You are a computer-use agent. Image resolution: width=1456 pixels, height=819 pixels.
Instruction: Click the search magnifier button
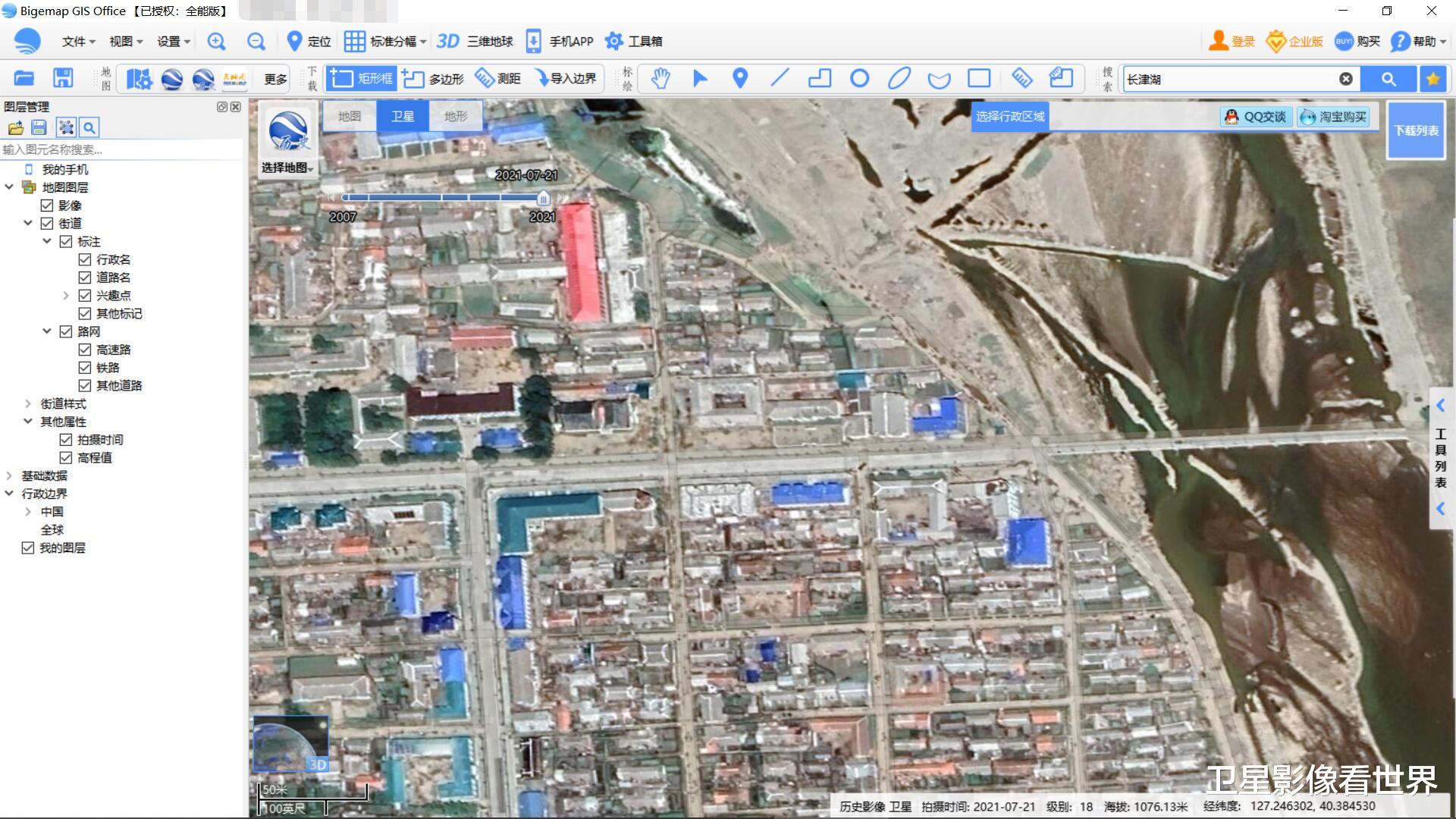click(1388, 79)
